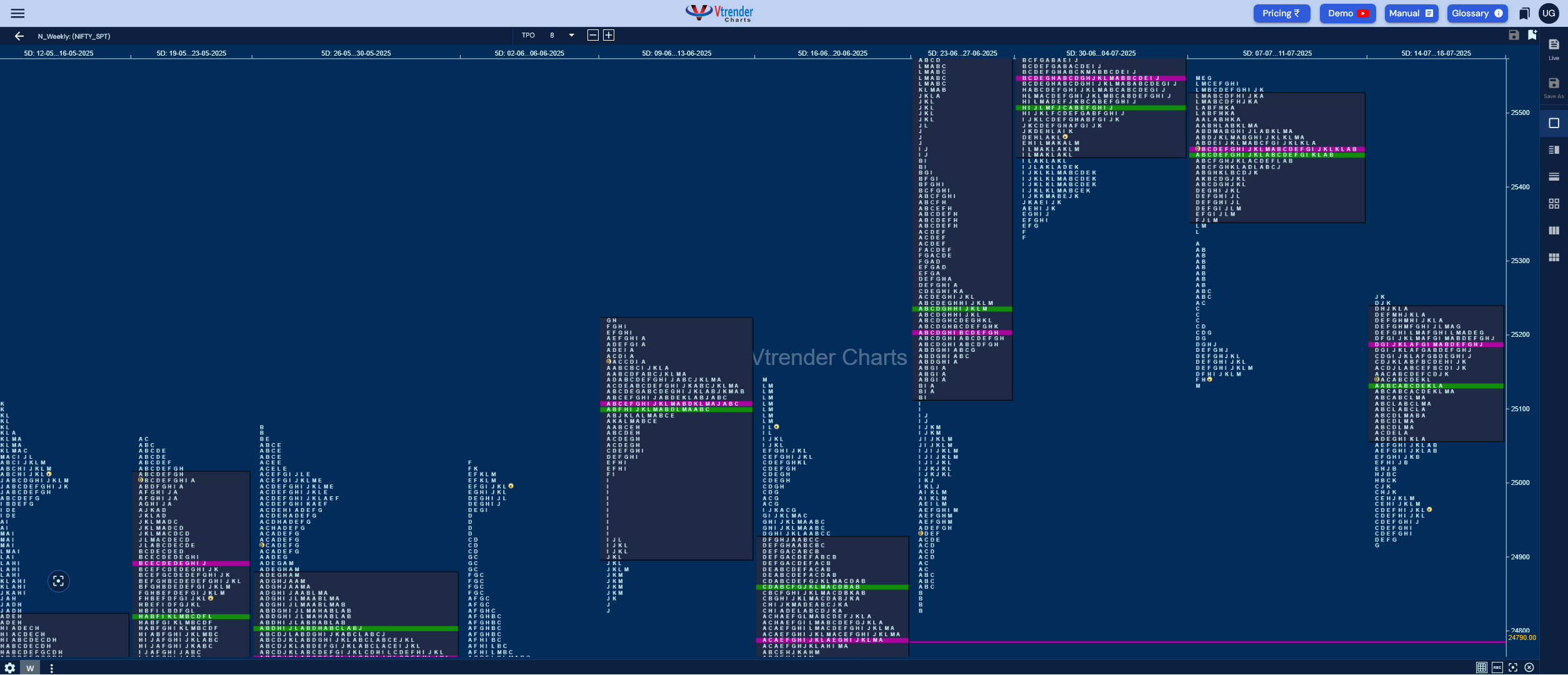Select the 26-05..30-05-2025 week header
The width and height of the screenshot is (1568, 675).
coord(356,53)
